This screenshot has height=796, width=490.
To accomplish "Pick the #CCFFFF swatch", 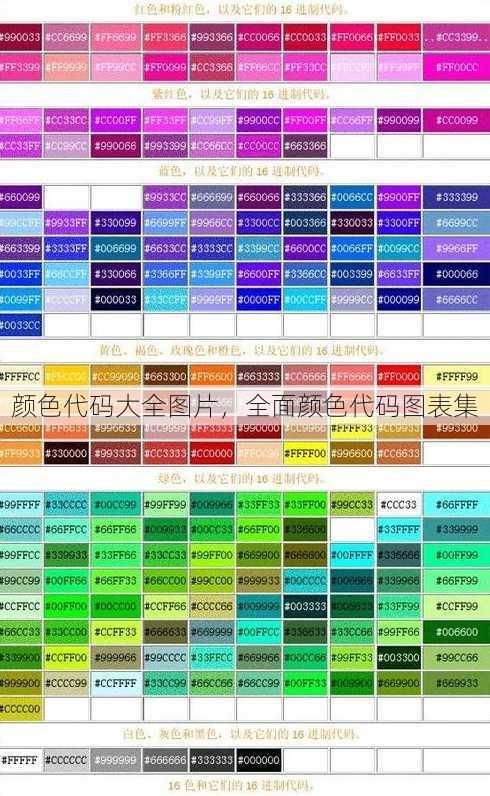I will [116, 683].
